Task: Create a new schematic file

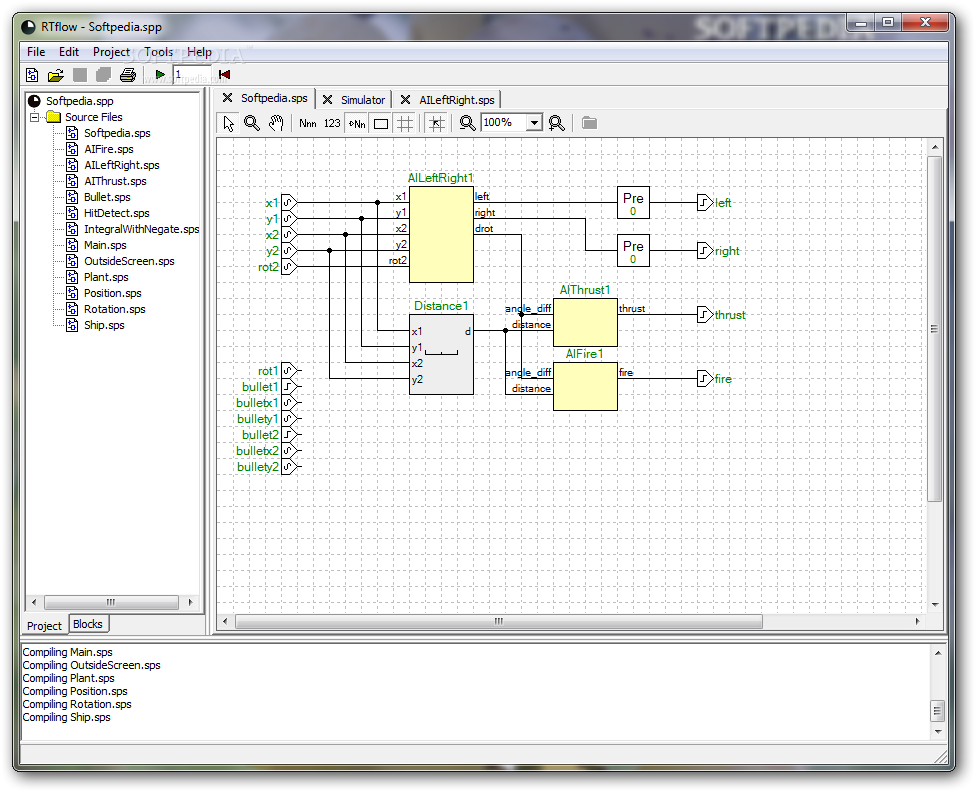Action: [32, 75]
